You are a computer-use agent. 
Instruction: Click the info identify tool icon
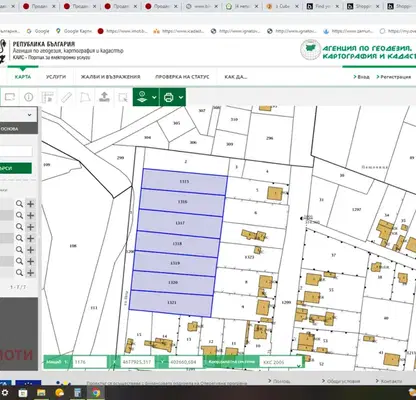(x=29, y=97)
